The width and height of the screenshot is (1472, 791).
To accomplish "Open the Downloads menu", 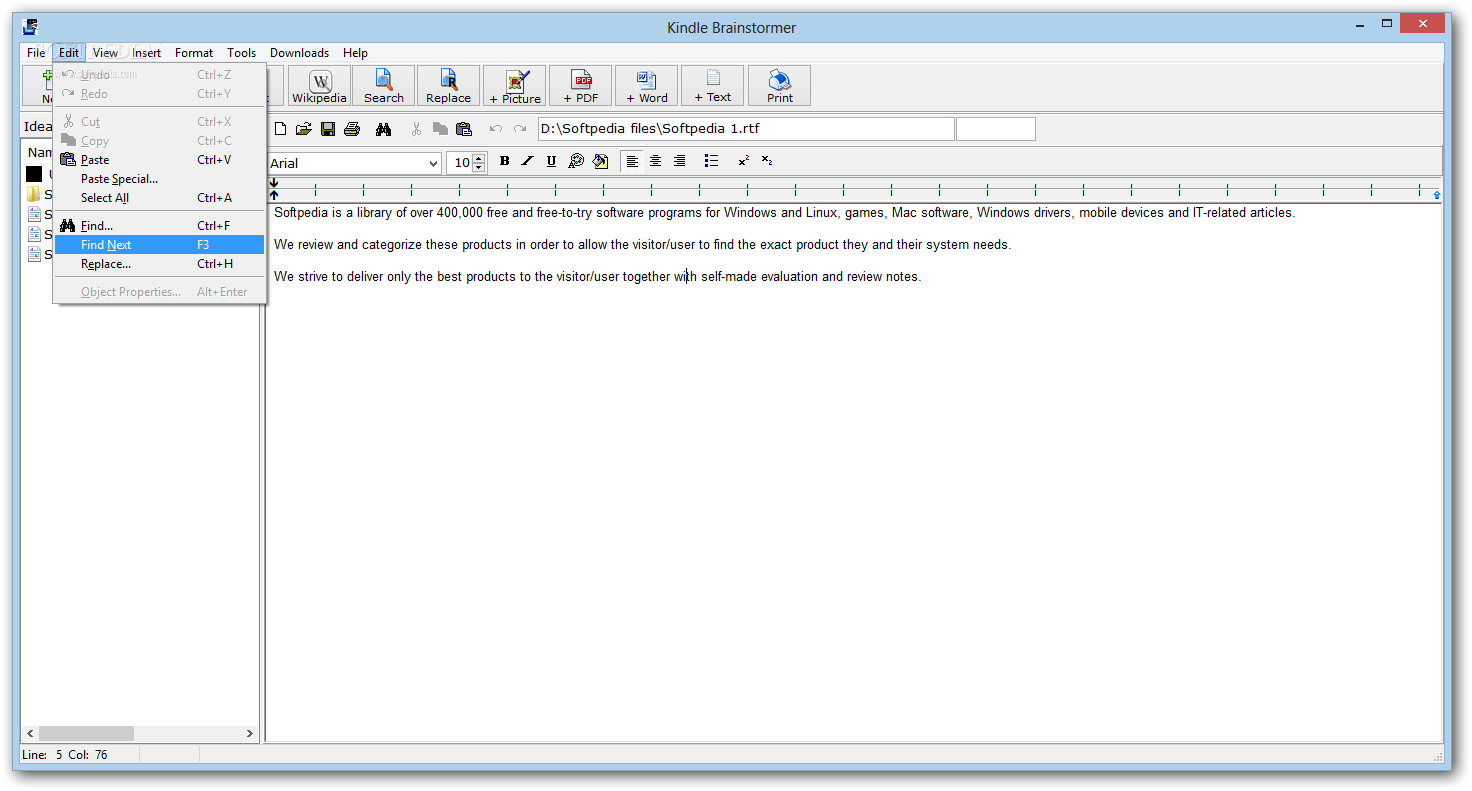I will click(x=299, y=53).
